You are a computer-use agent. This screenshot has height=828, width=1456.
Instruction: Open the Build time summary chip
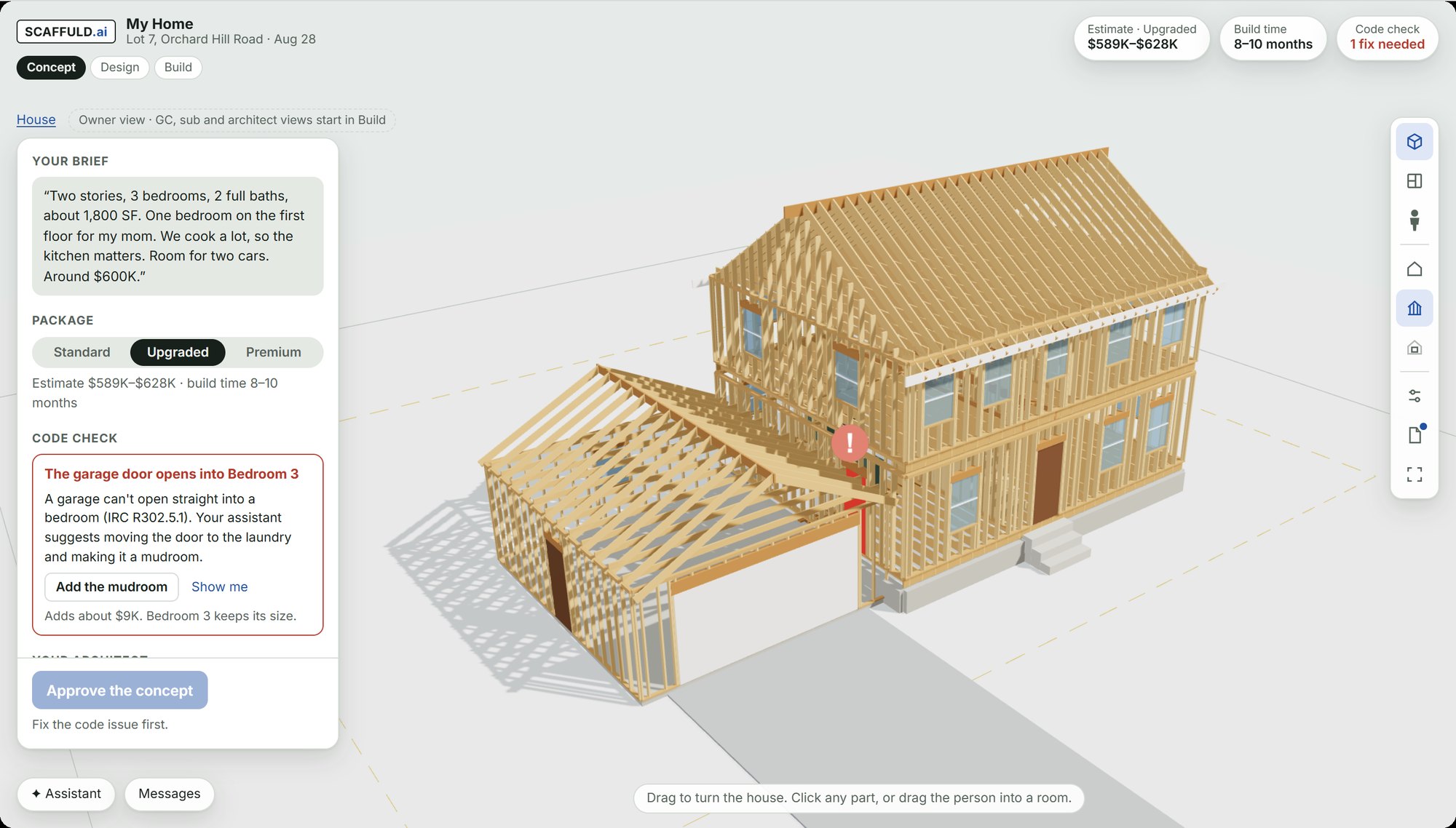pyautogui.click(x=1273, y=38)
